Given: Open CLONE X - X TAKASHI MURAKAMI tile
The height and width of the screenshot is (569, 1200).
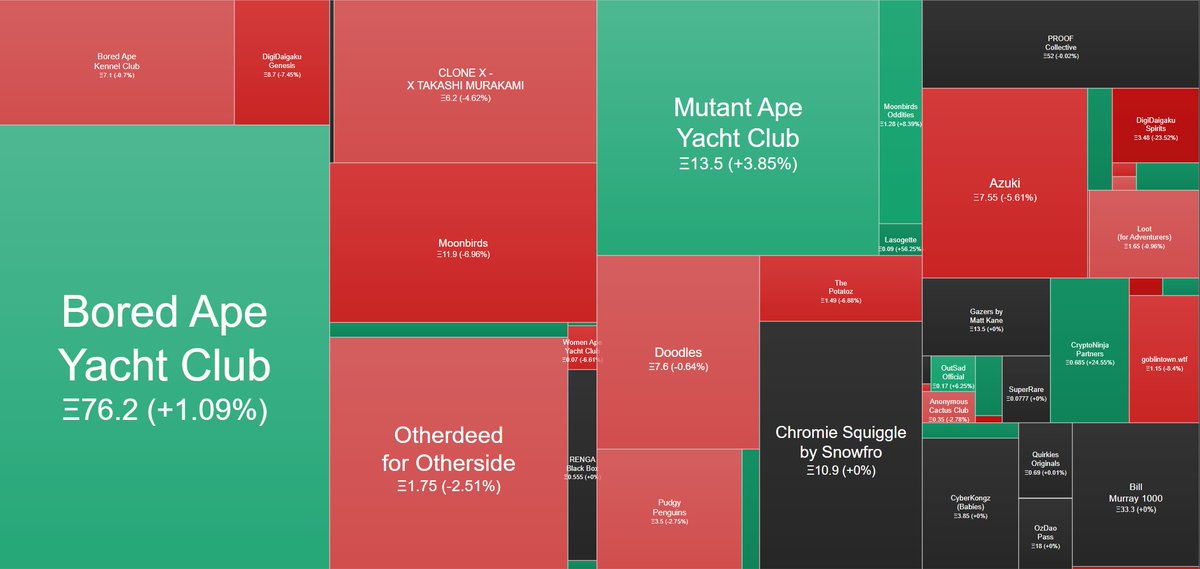Looking at the screenshot, I should (x=465, y=81).
